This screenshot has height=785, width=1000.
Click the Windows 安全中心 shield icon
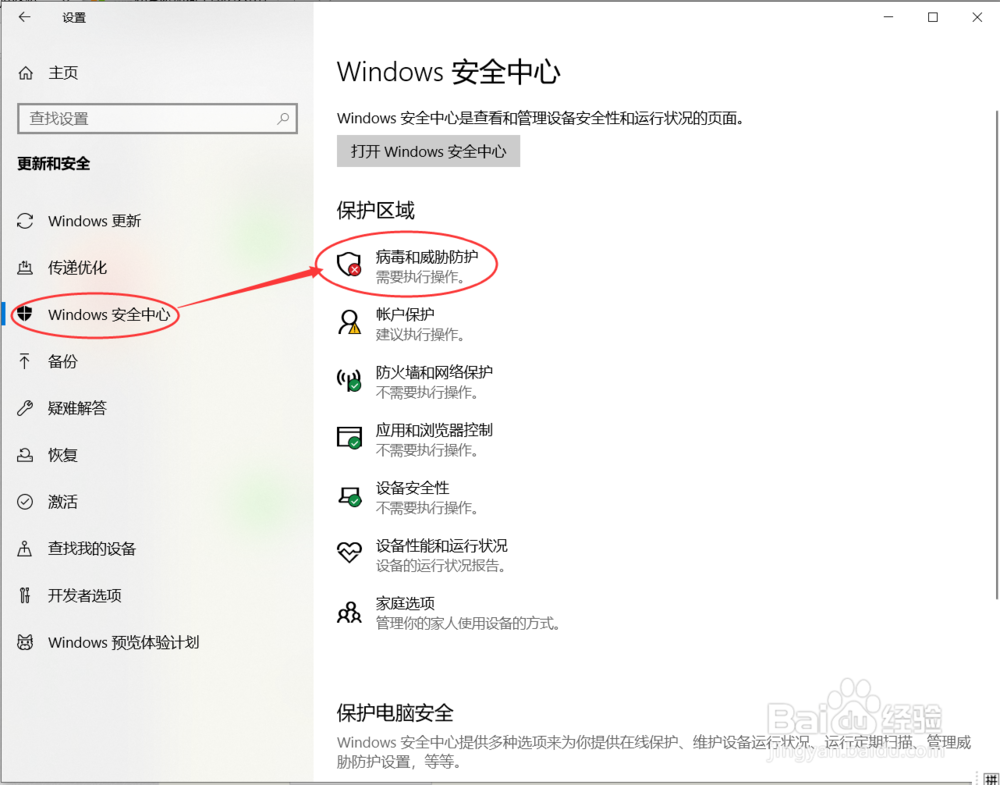coord(25,314)
